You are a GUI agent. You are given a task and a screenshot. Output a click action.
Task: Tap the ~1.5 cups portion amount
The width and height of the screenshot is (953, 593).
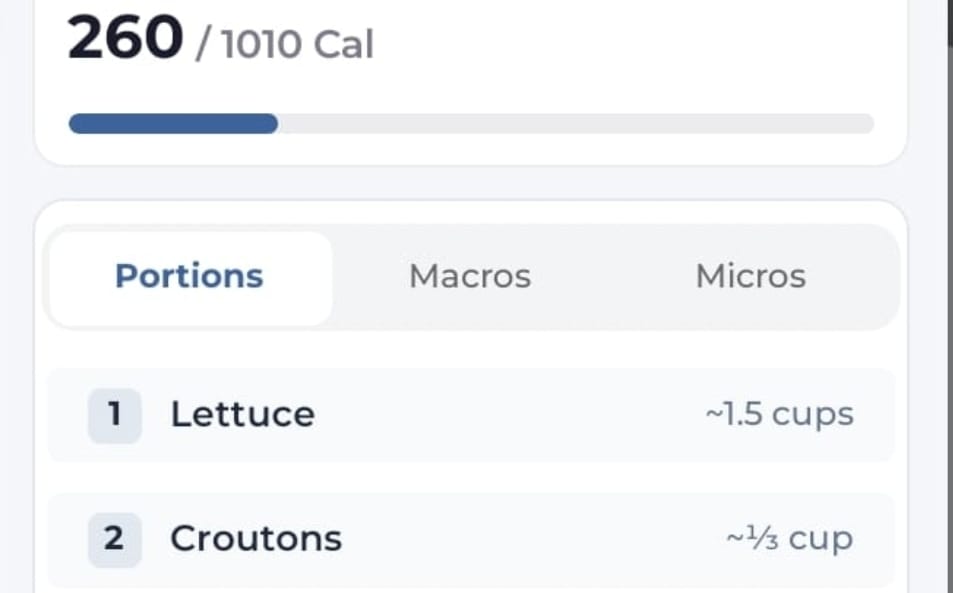click(779, 415)
